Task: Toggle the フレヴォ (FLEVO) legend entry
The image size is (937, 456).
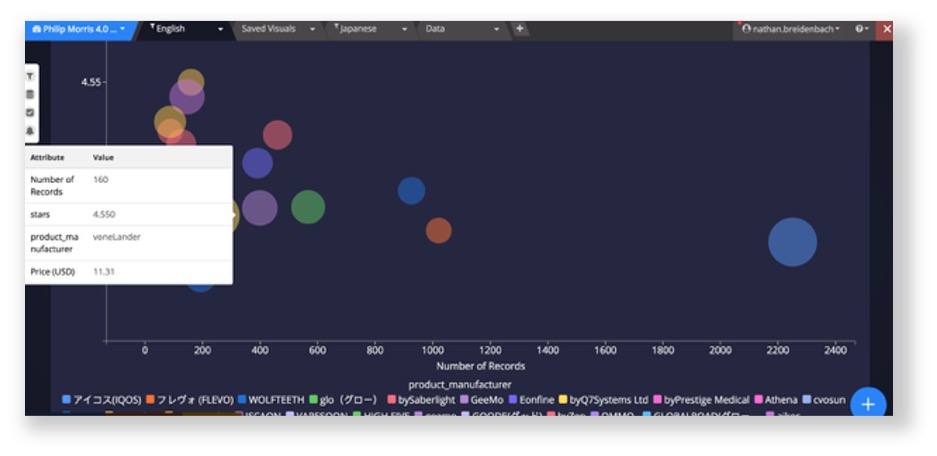Action: coord(190,400)
